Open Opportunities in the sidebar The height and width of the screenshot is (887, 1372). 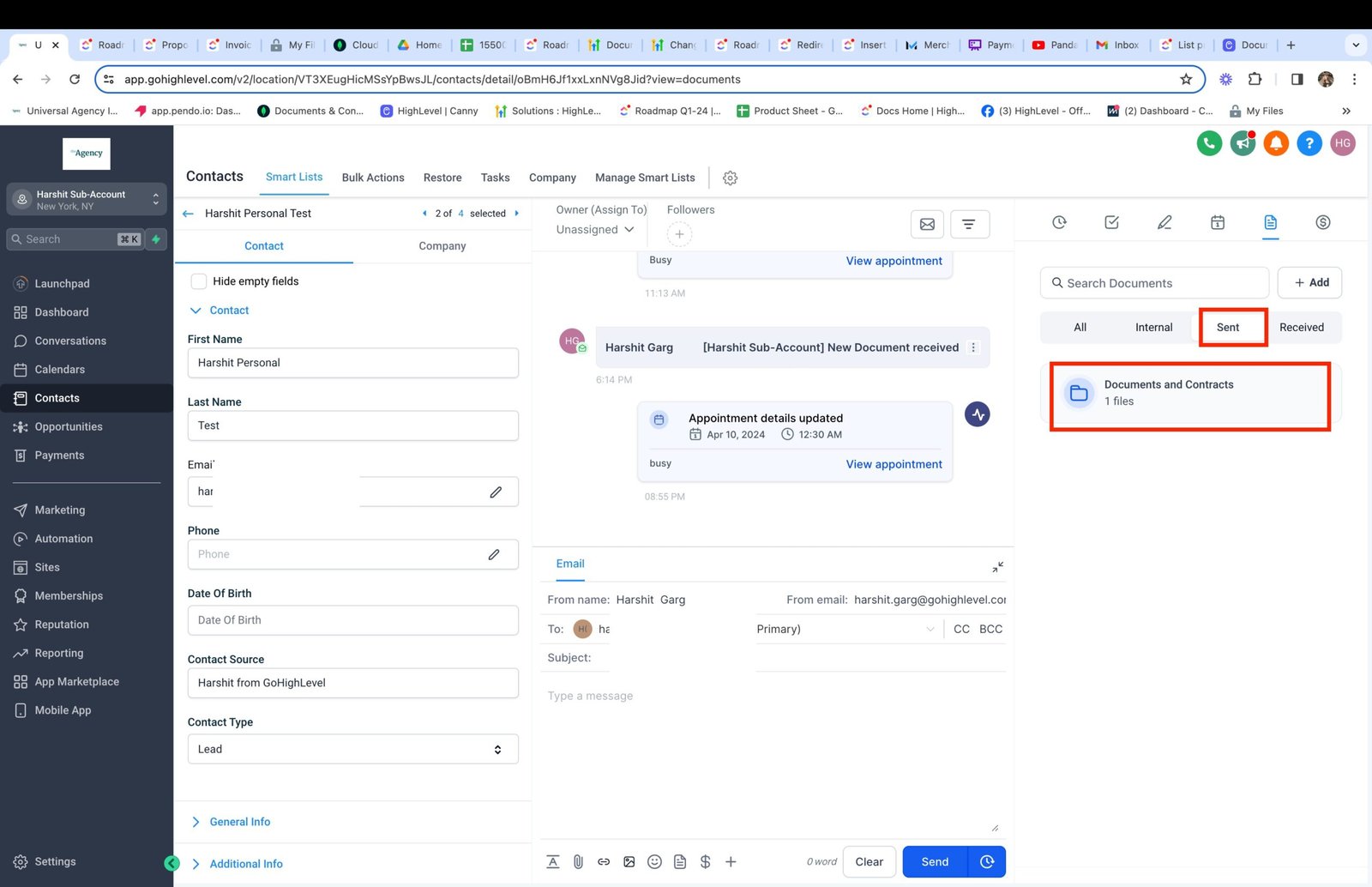point(69,427)
